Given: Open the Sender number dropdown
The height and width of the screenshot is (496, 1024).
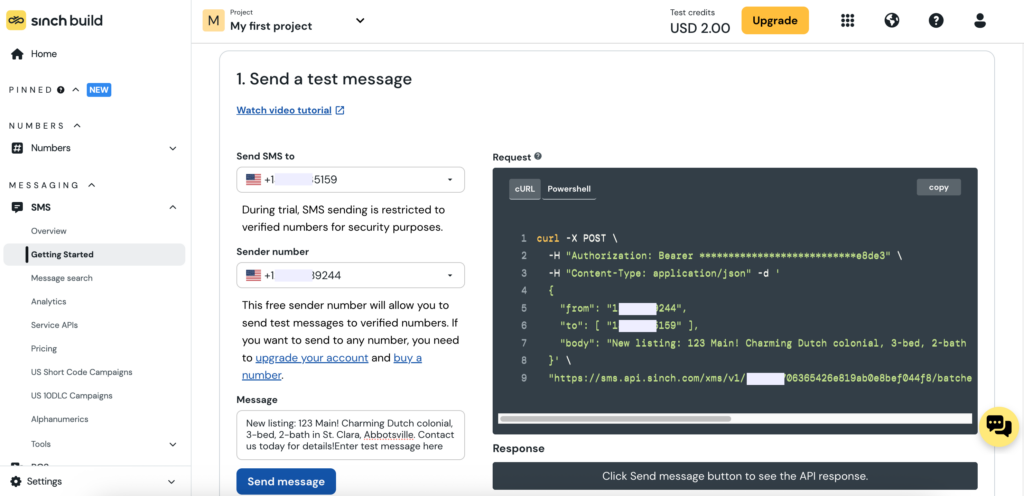Looking at the screenshot, I should [351, 275].
